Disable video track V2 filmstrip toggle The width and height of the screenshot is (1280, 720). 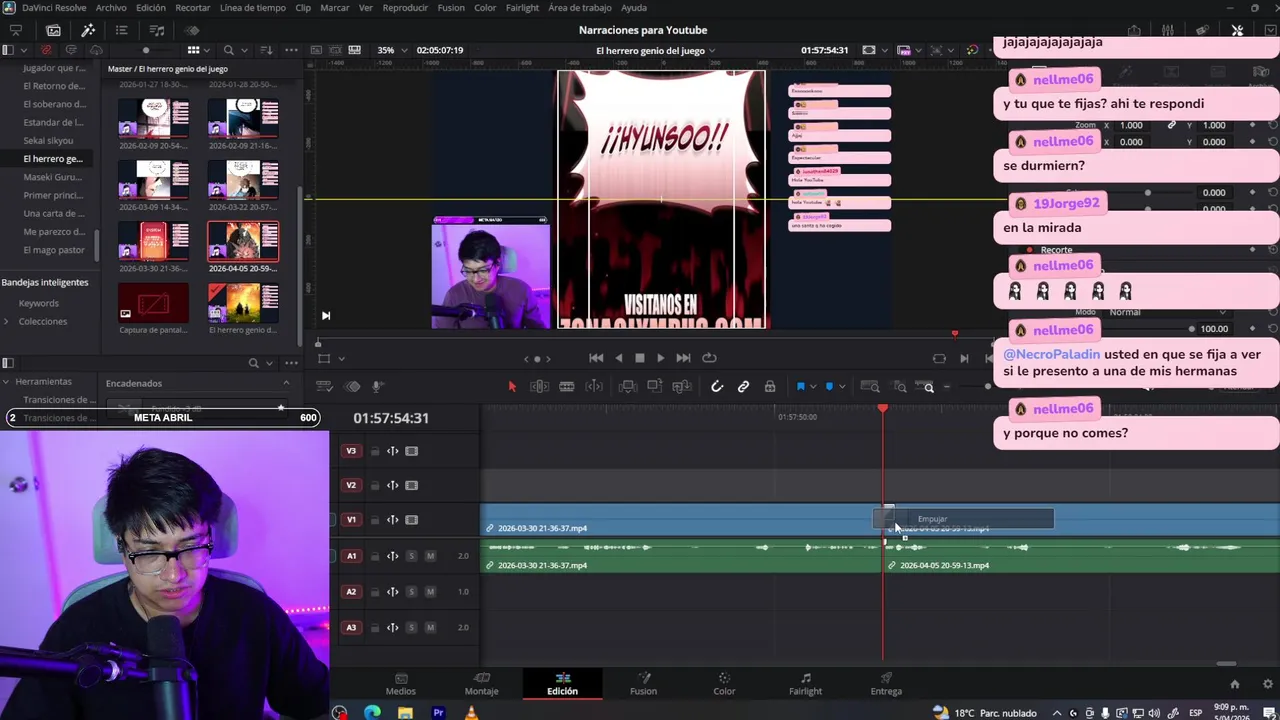click(x=411, y=485)
